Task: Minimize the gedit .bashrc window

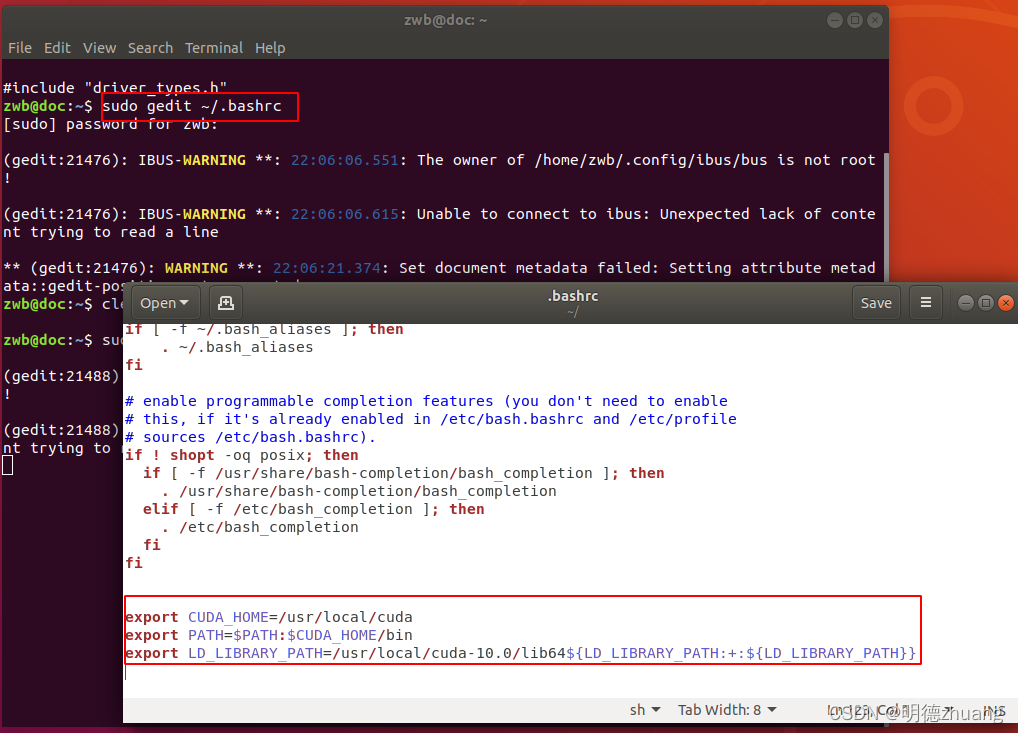Action: coord(965,303)
